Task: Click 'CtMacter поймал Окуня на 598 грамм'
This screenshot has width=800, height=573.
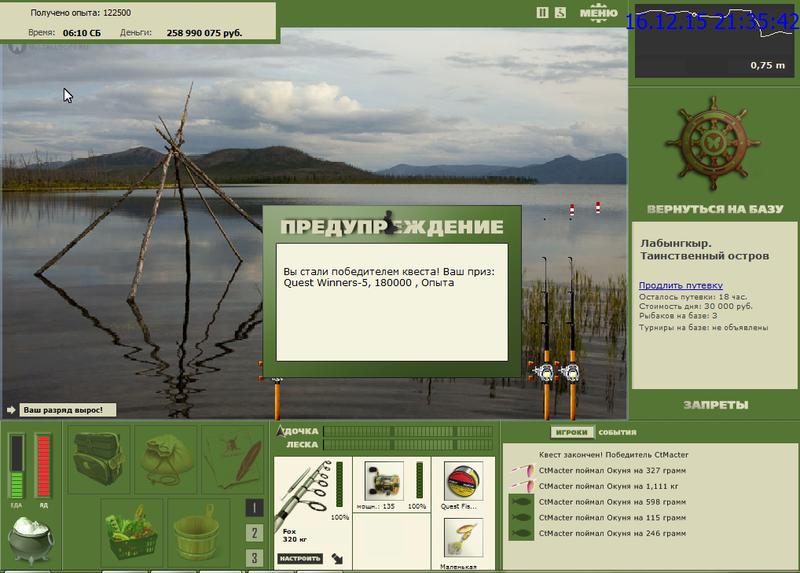Action: 612,502
